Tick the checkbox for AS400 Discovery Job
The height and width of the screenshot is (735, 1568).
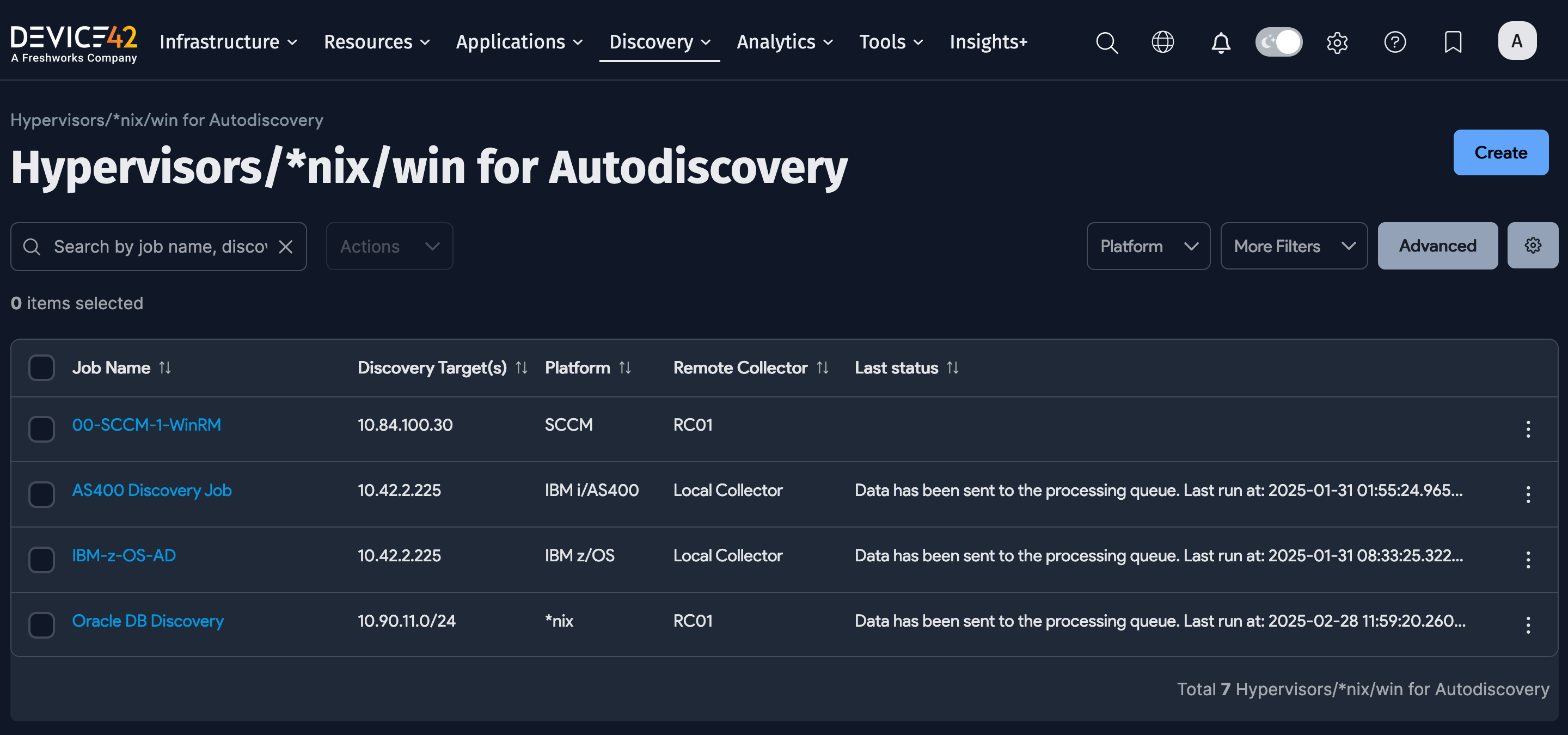point(41,494)
